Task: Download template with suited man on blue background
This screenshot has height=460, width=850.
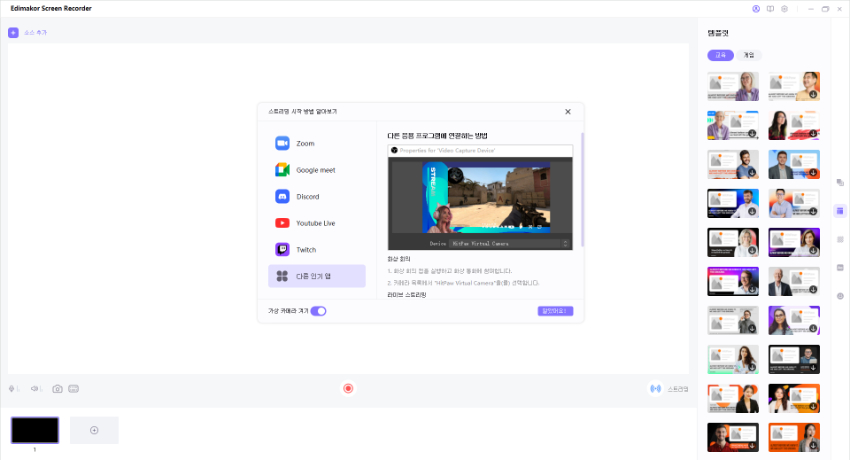Action: (x=813, y=172)
